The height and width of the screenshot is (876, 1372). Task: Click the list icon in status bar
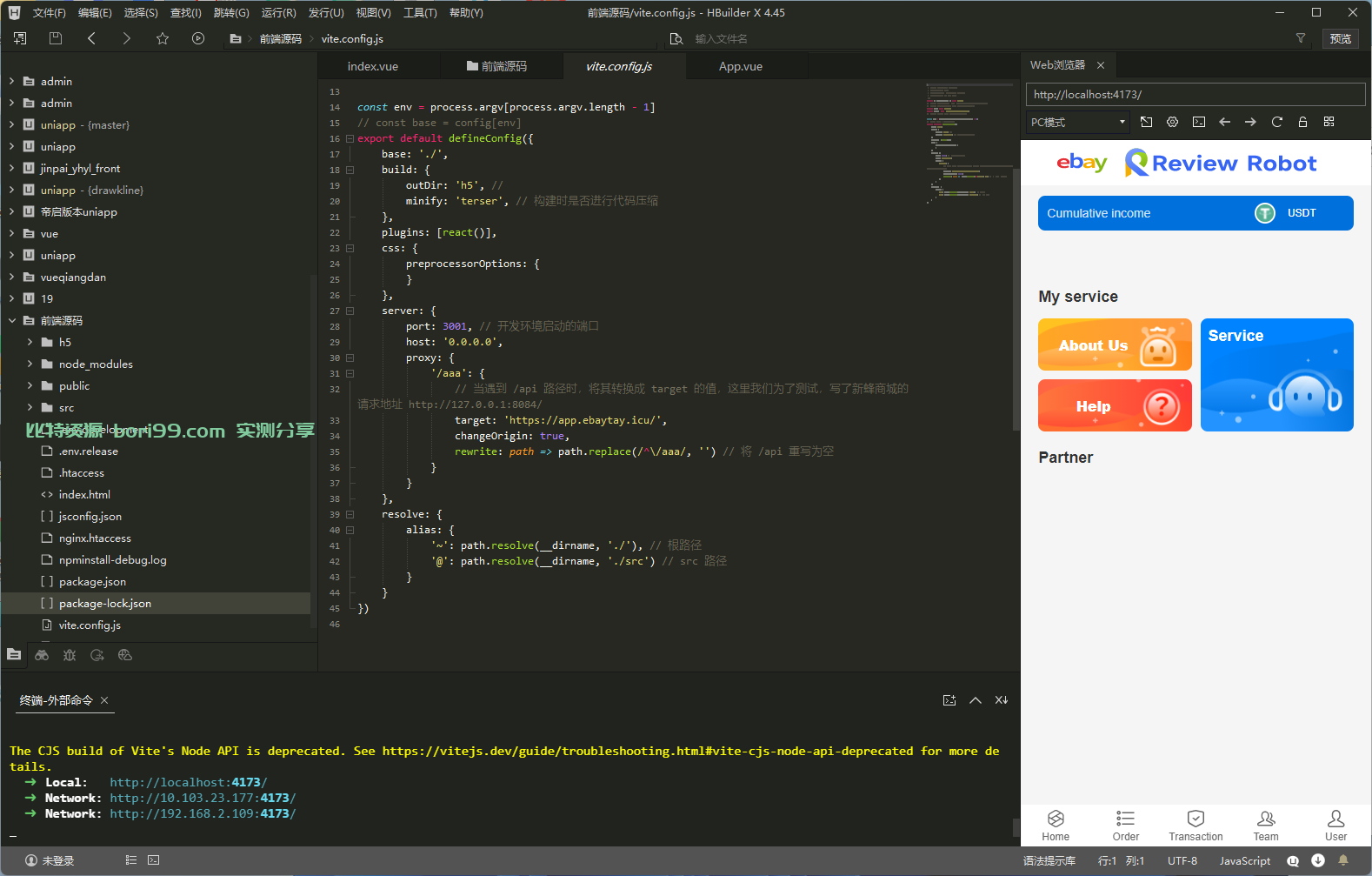coord(131,859)
